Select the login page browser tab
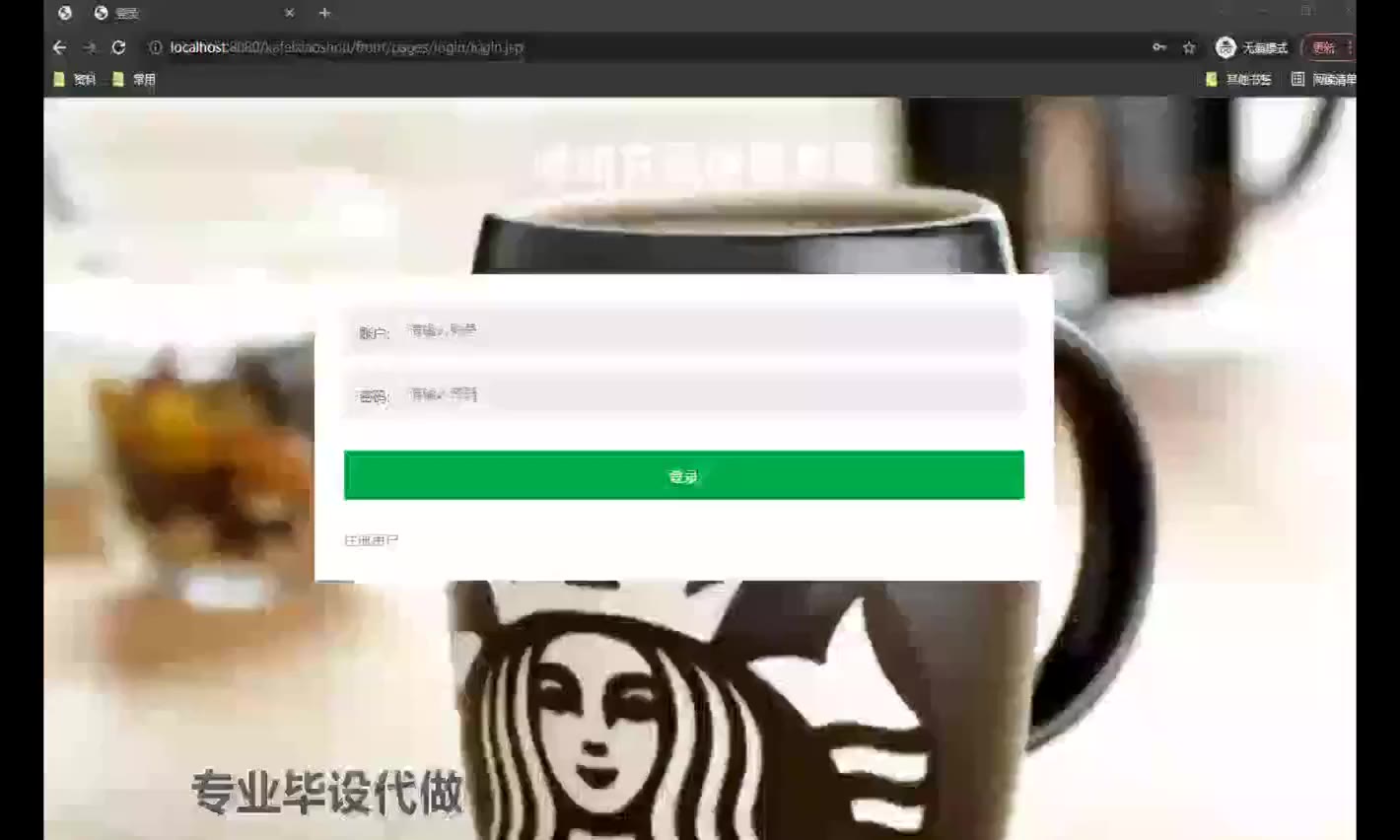The height and width of the screenshot is (840, 1400). (195, 13)
